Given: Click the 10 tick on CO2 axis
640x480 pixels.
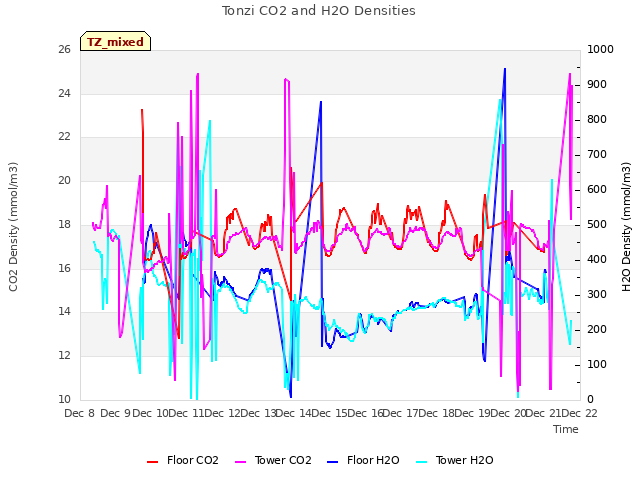Looking at the screenshot, I should (64, 400).
